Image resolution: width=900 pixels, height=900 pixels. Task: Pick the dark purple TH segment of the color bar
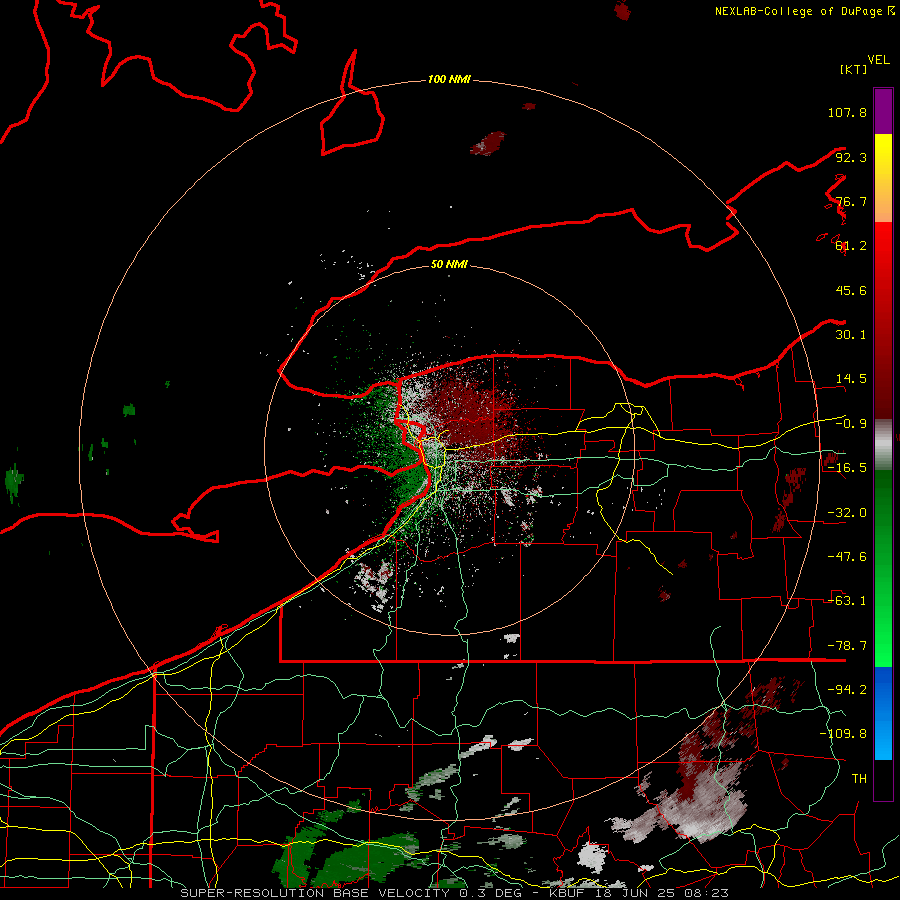pos(883,779)
